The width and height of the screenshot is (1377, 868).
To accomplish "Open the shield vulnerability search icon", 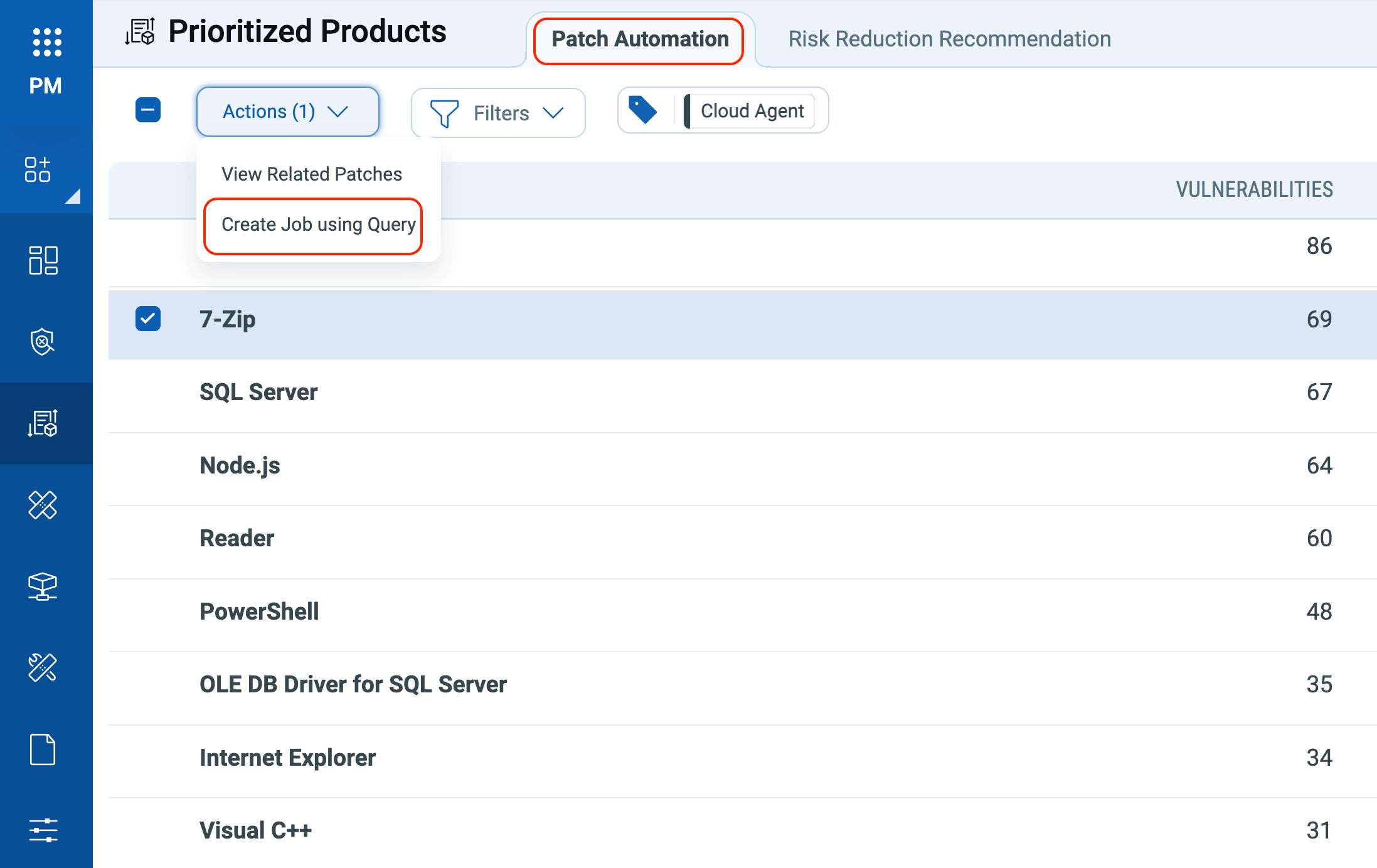I will click(43, 342).
